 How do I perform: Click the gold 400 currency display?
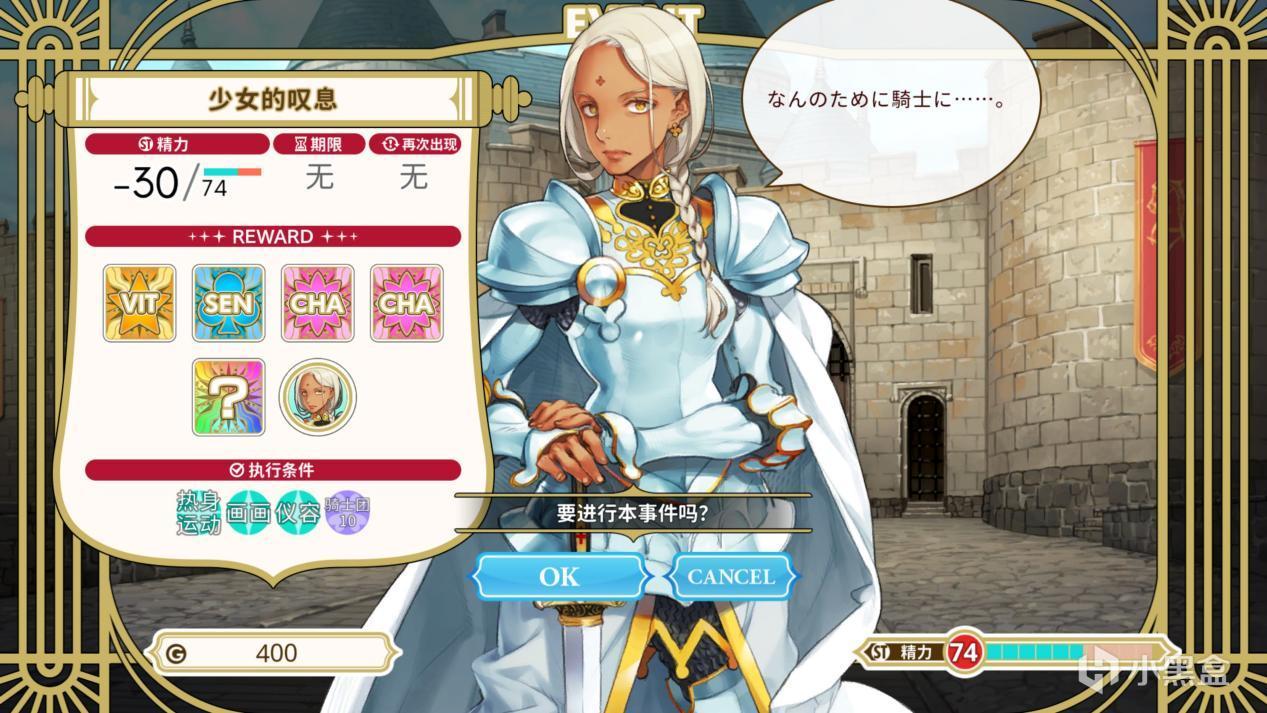click(274, 653)
